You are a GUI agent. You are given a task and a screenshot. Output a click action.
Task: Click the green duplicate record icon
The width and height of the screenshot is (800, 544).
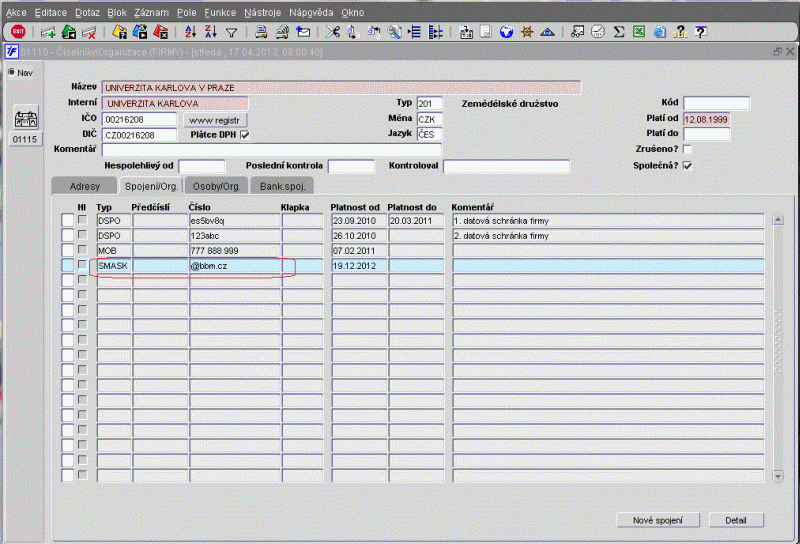click(x=69, y=32)
